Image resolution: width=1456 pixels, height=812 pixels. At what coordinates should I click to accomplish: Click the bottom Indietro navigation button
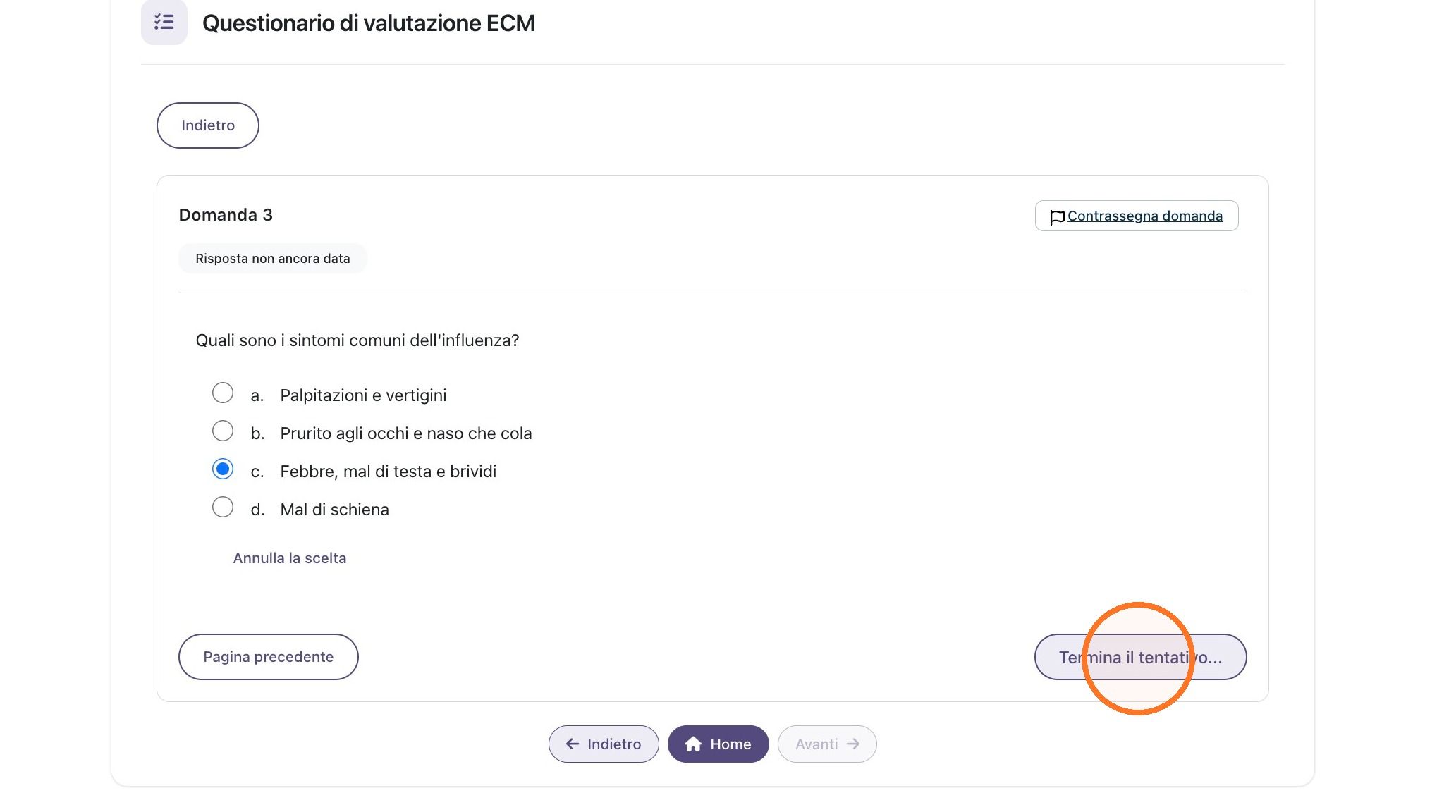tap(604, 744)
